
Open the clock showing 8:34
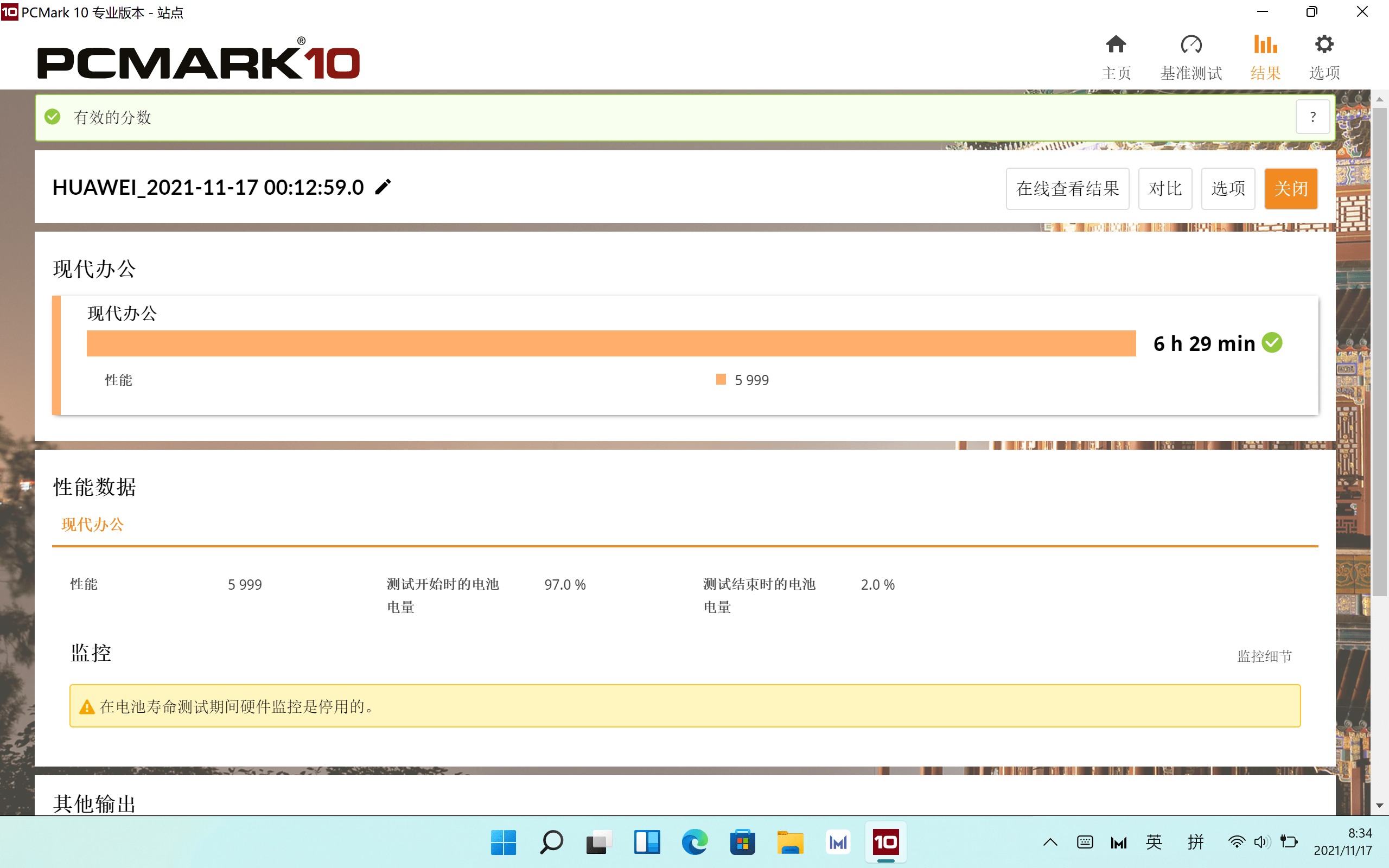tap(1343, 841)
